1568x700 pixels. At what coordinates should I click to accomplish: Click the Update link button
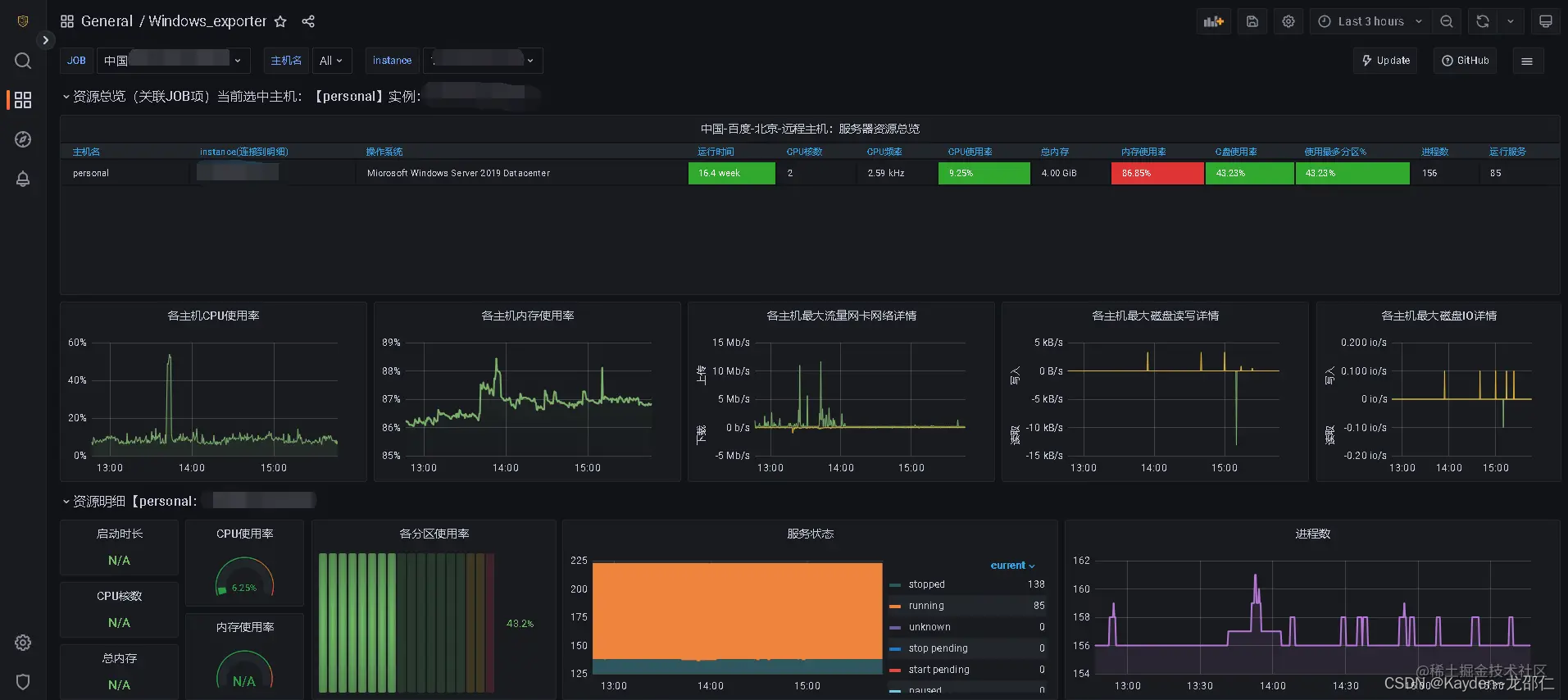[1385, 61]
